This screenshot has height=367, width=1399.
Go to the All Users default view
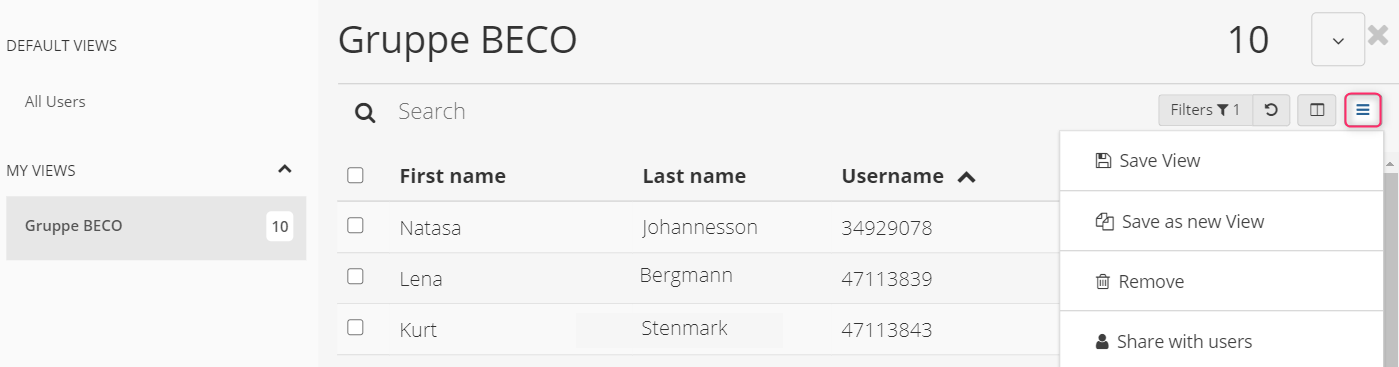point(55,102)
